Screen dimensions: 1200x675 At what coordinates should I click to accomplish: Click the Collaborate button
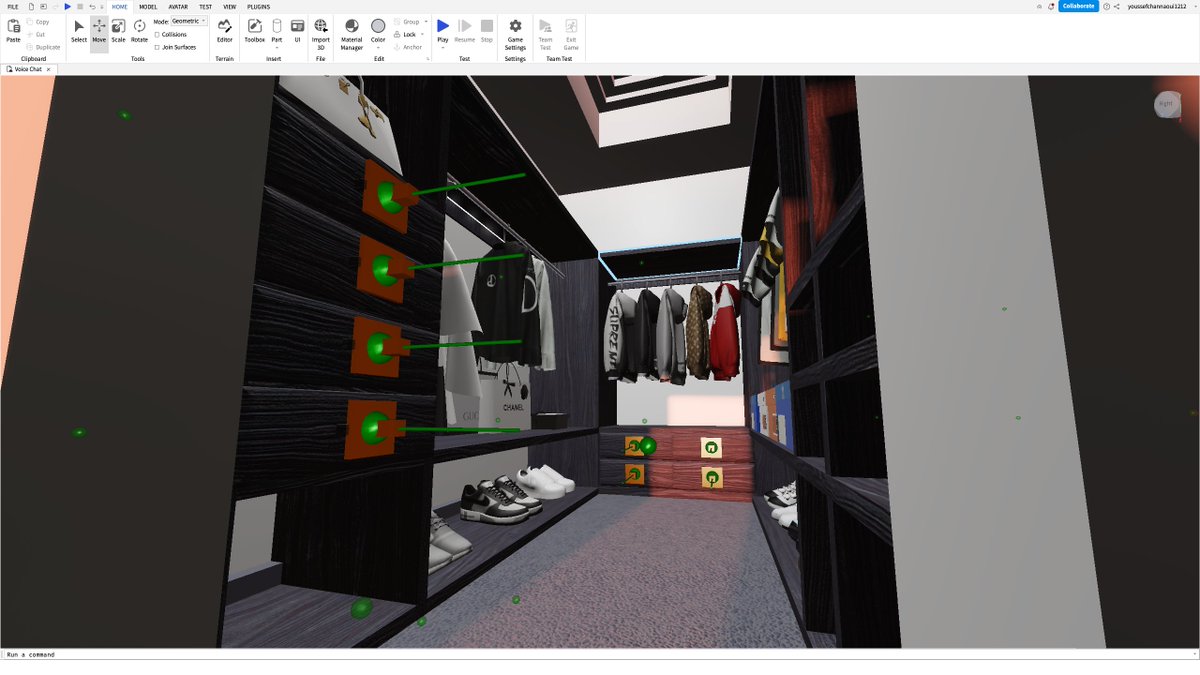(1079, 6)
